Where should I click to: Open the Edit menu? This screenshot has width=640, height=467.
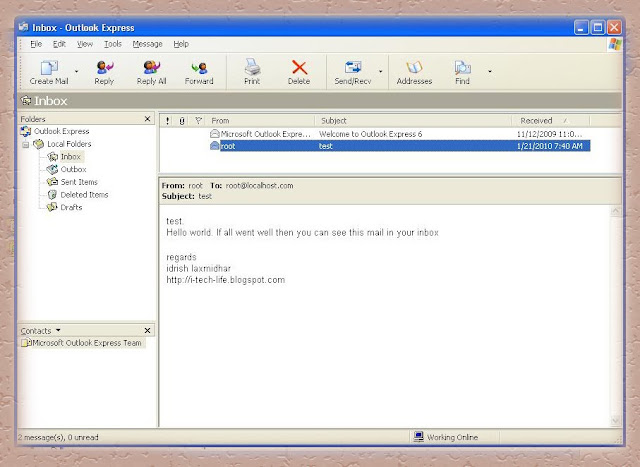[59, 44]
